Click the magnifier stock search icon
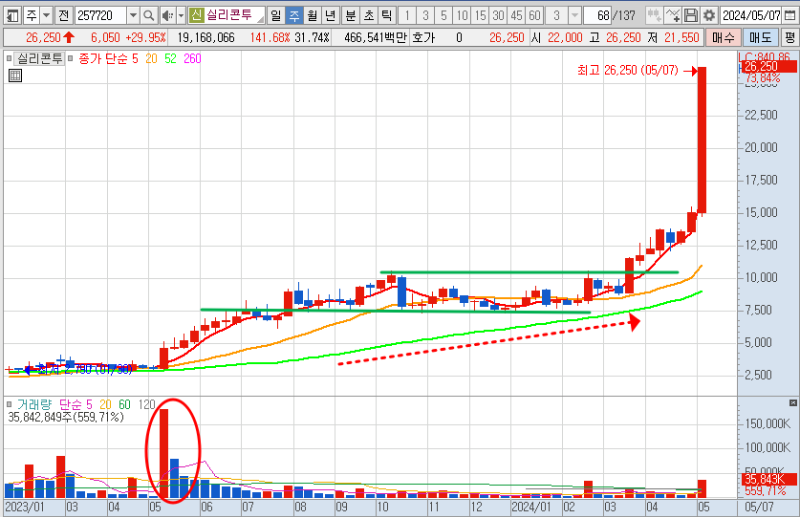This screenshot has height=517, width=800. (x=148, y=16)
